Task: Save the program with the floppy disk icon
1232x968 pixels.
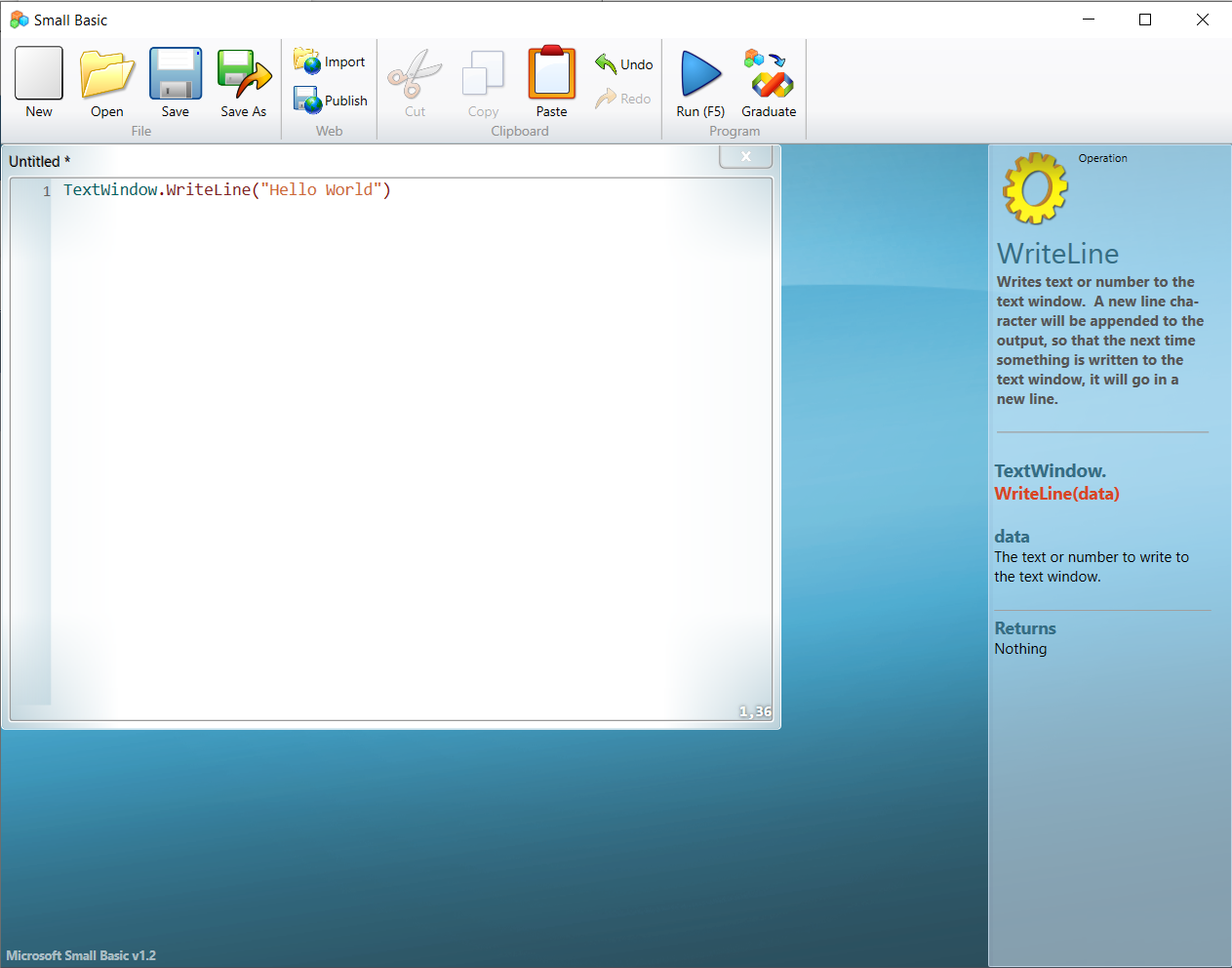Action: pyautogui.click(x=176, y=74)
